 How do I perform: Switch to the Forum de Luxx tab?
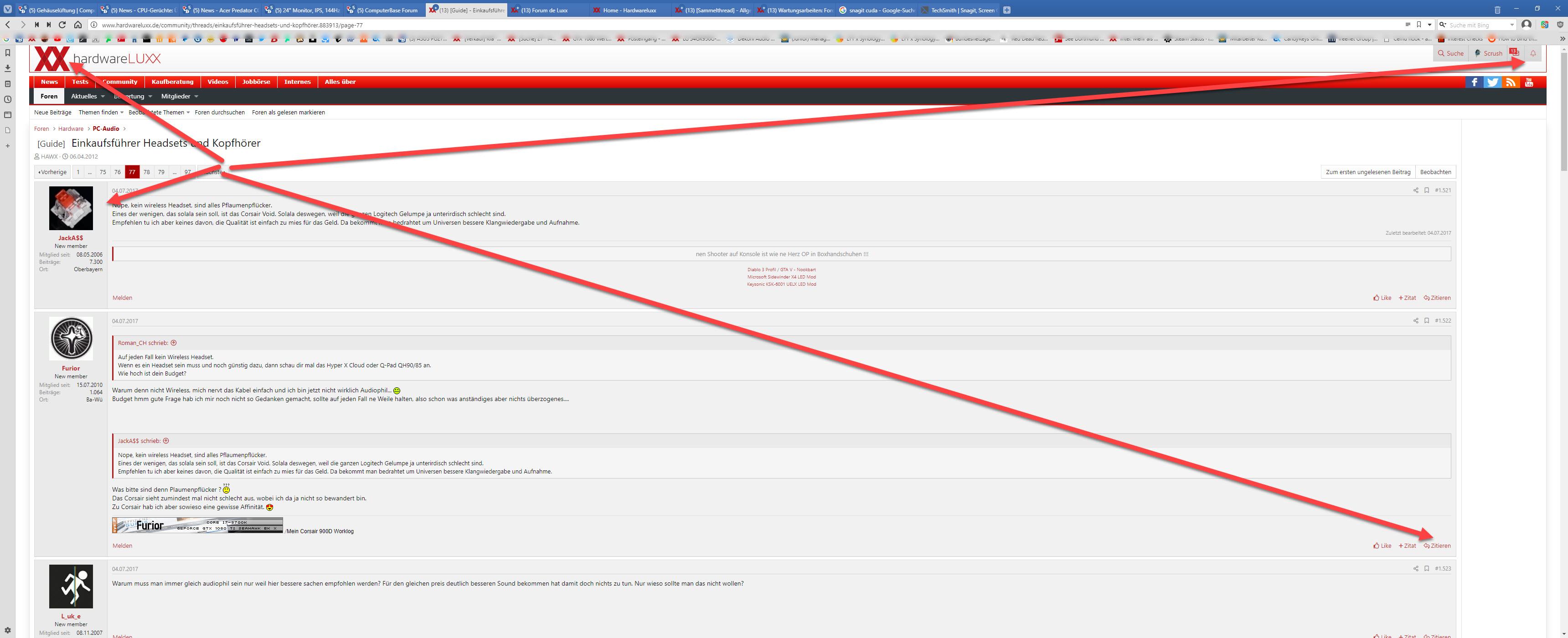(x=547, y=10)
